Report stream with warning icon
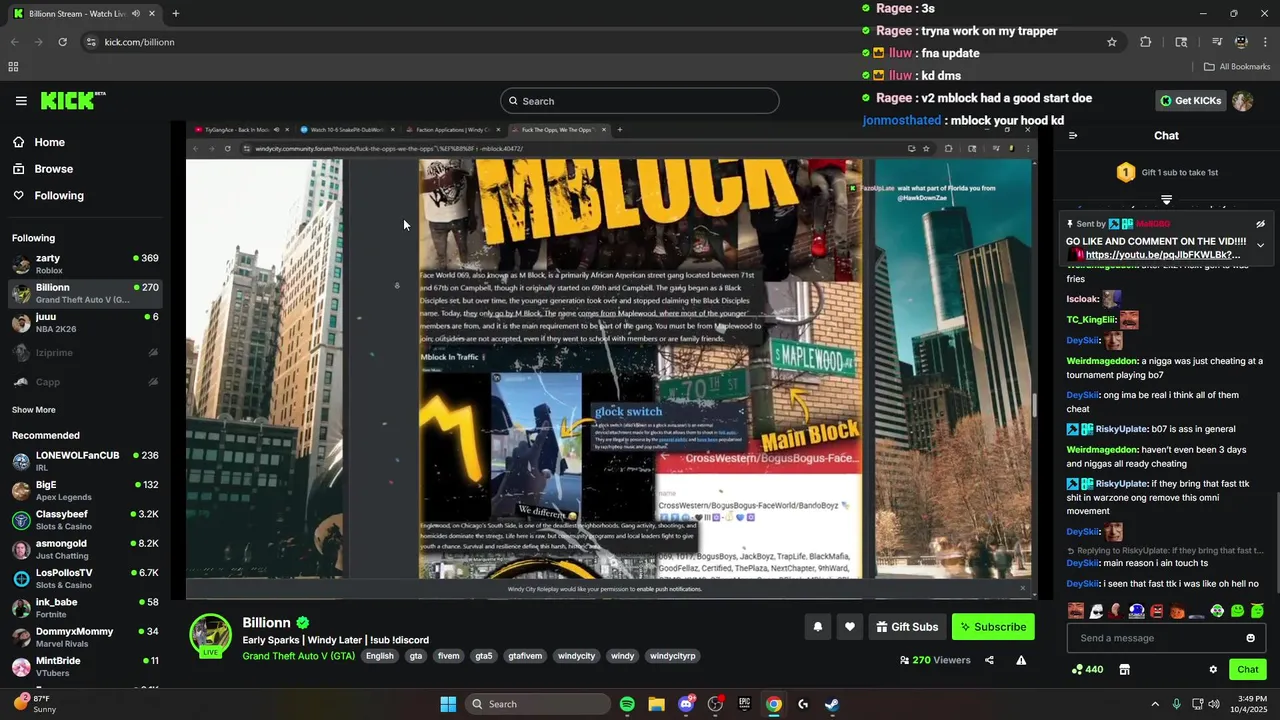 [x=1021, y=660]
